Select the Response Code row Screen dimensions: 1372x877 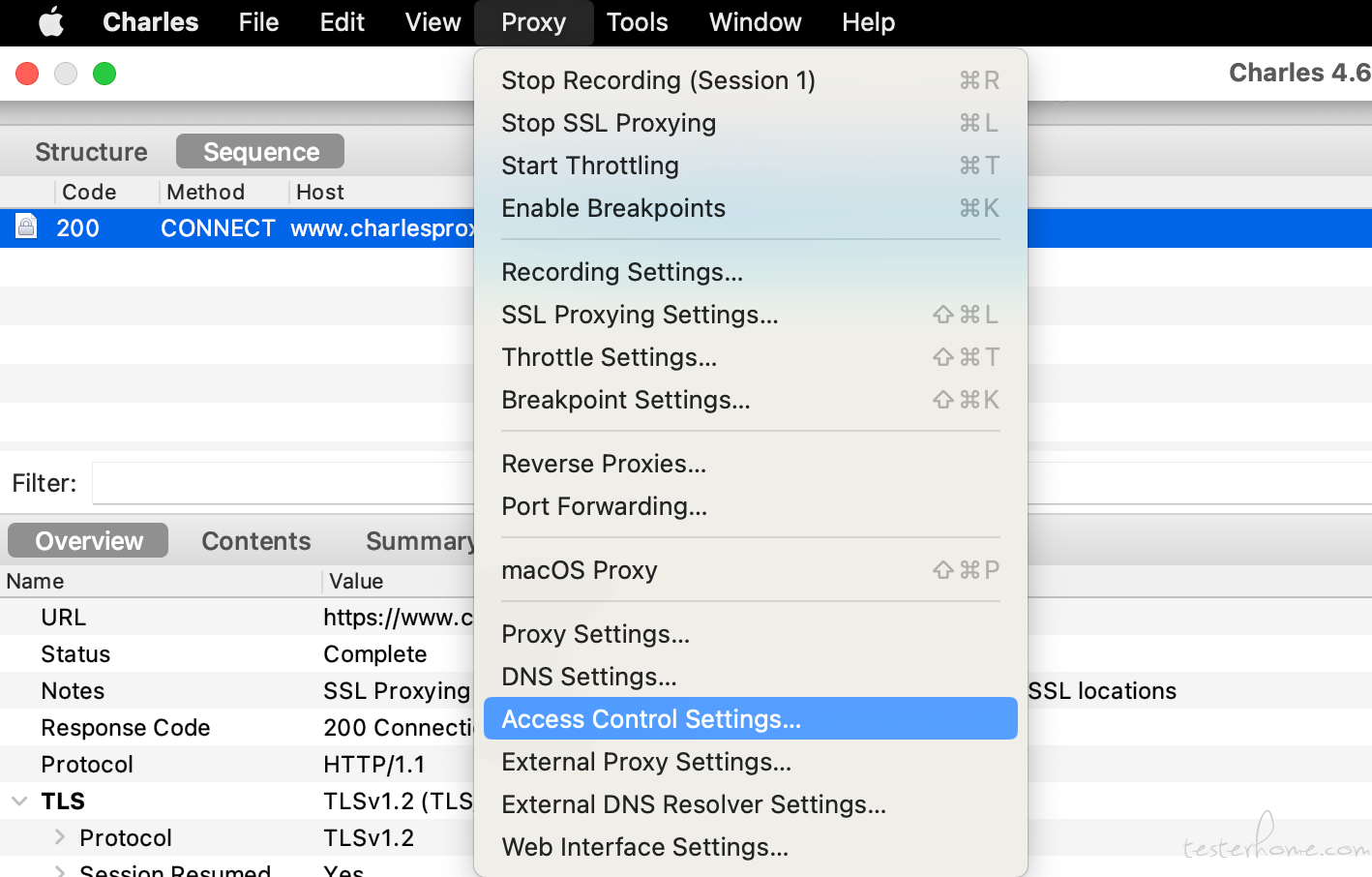[x=237, y=727]
